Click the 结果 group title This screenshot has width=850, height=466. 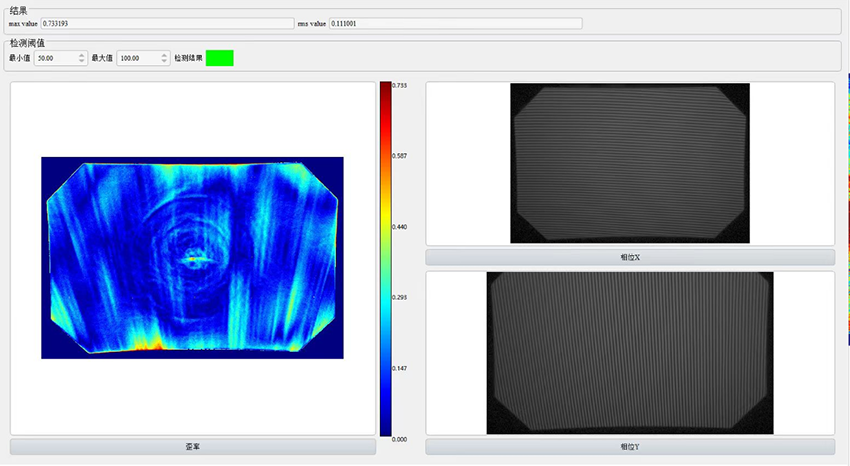coord(17,10)
